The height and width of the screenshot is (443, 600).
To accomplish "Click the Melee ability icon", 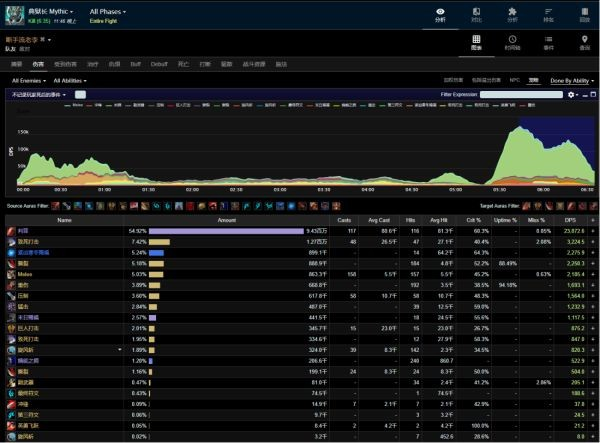I will pos(11,274).
